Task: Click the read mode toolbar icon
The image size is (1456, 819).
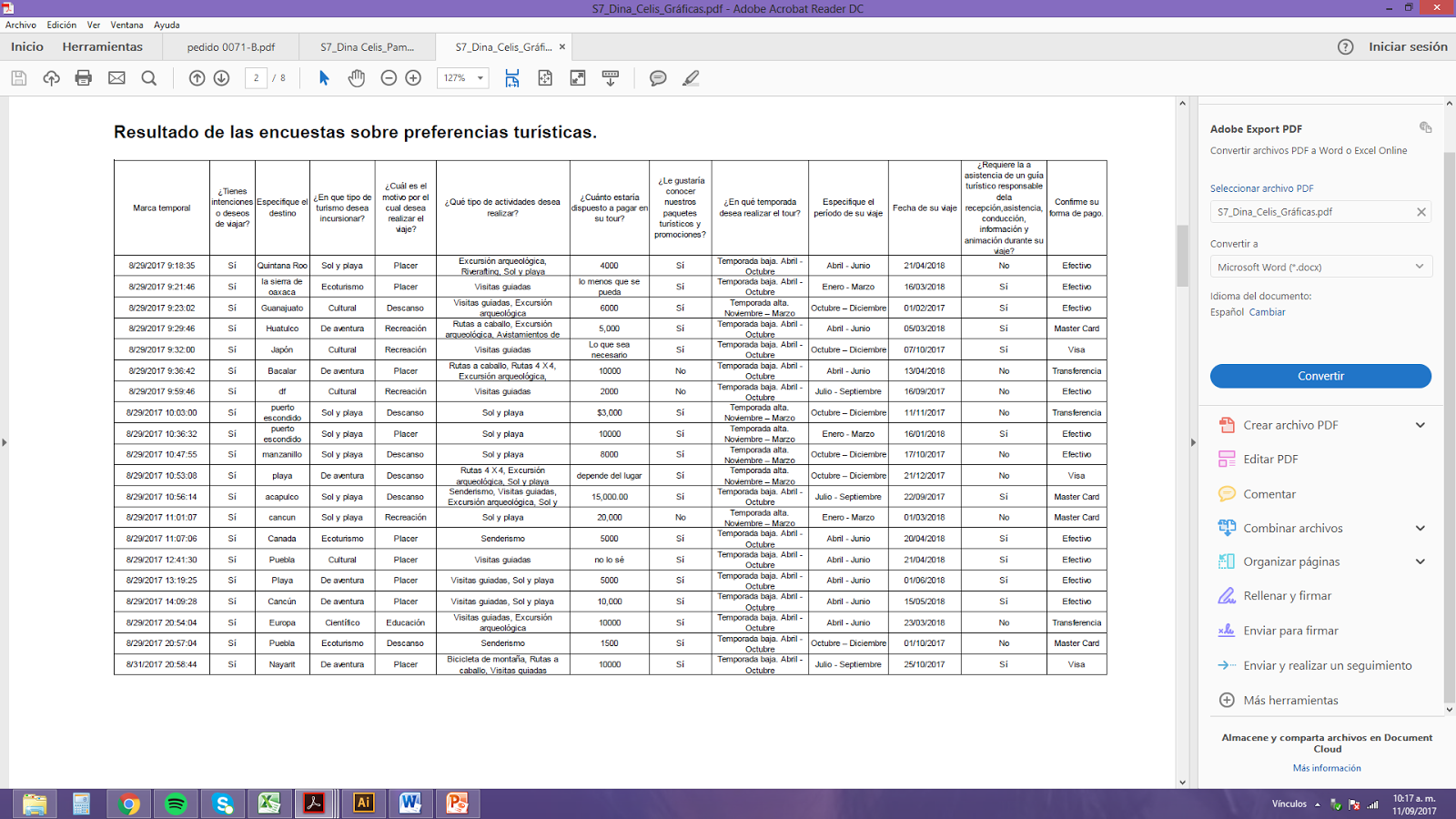Action: pos(611,78)
